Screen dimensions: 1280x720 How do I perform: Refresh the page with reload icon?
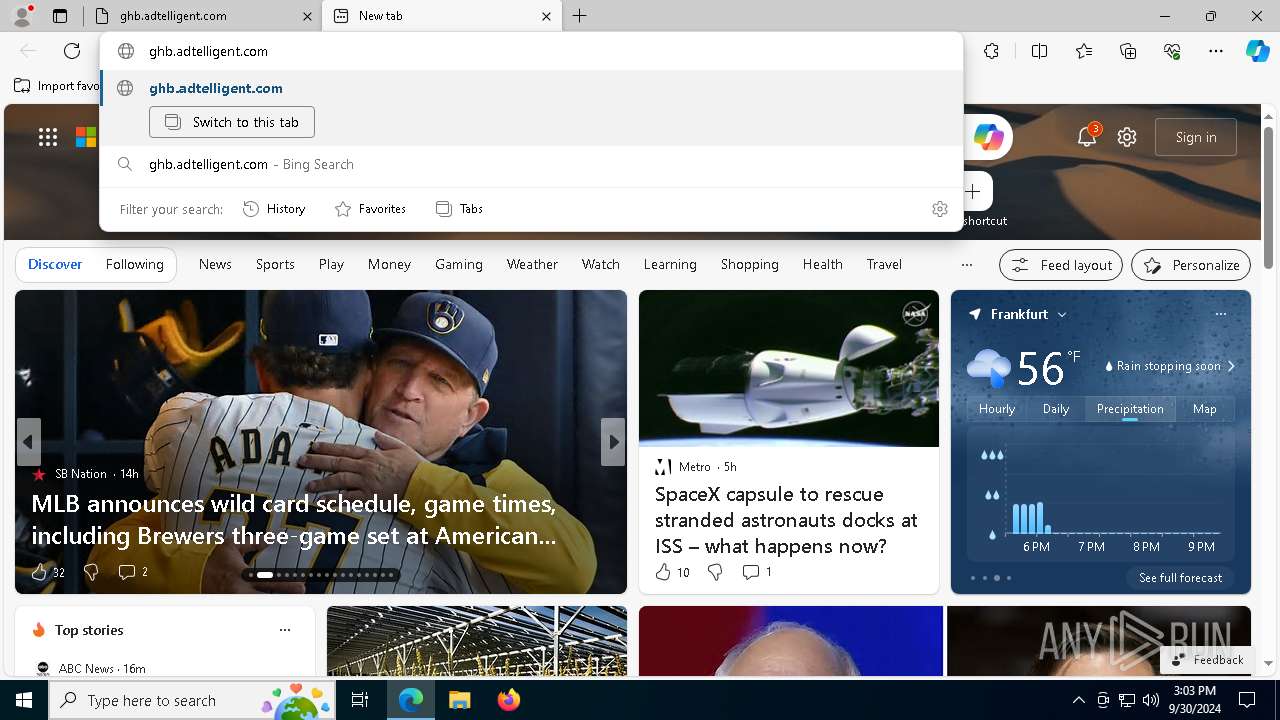[72, 51]
